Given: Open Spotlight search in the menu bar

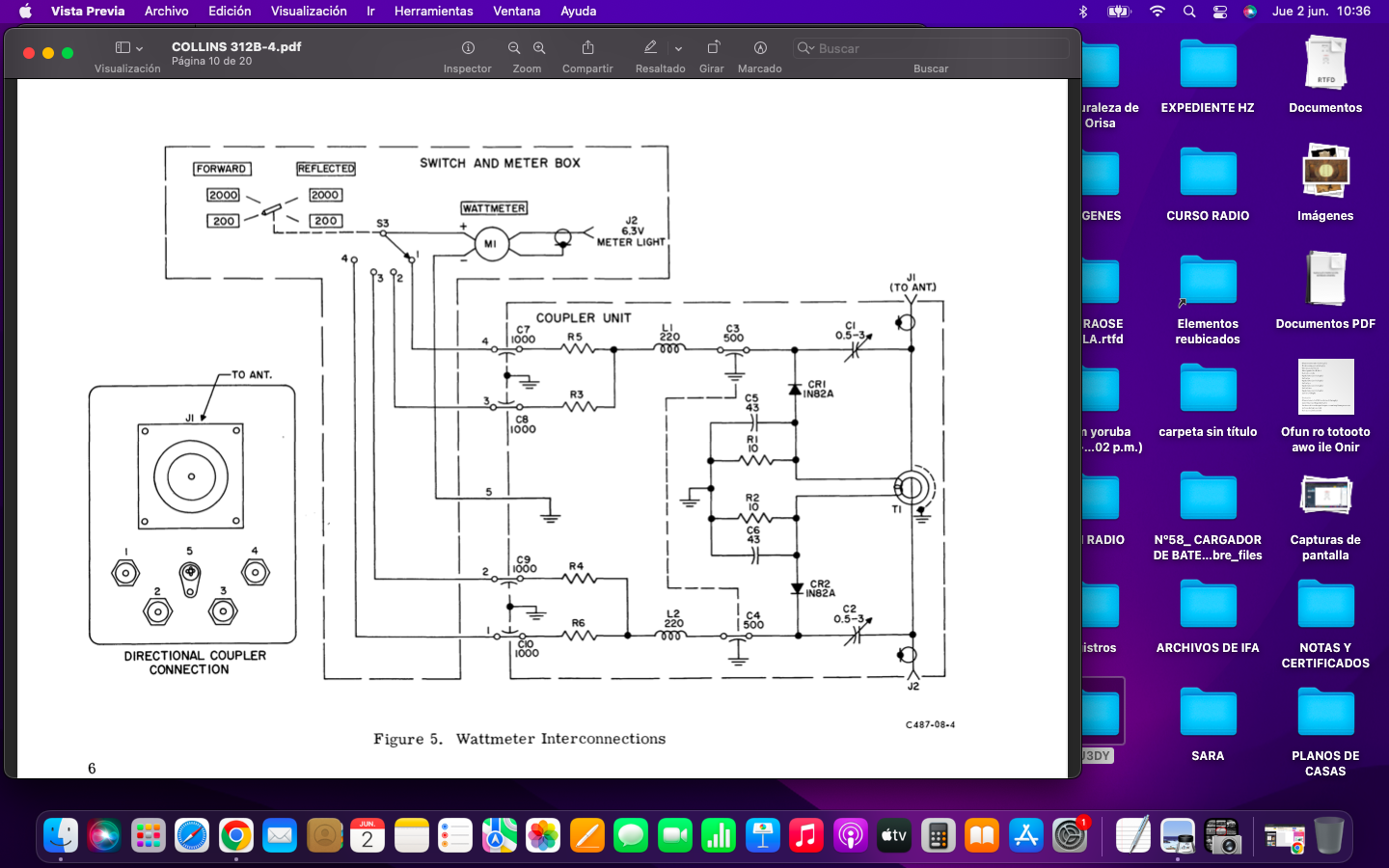Looking at the screenshot, I should [x=1189, y=11].
